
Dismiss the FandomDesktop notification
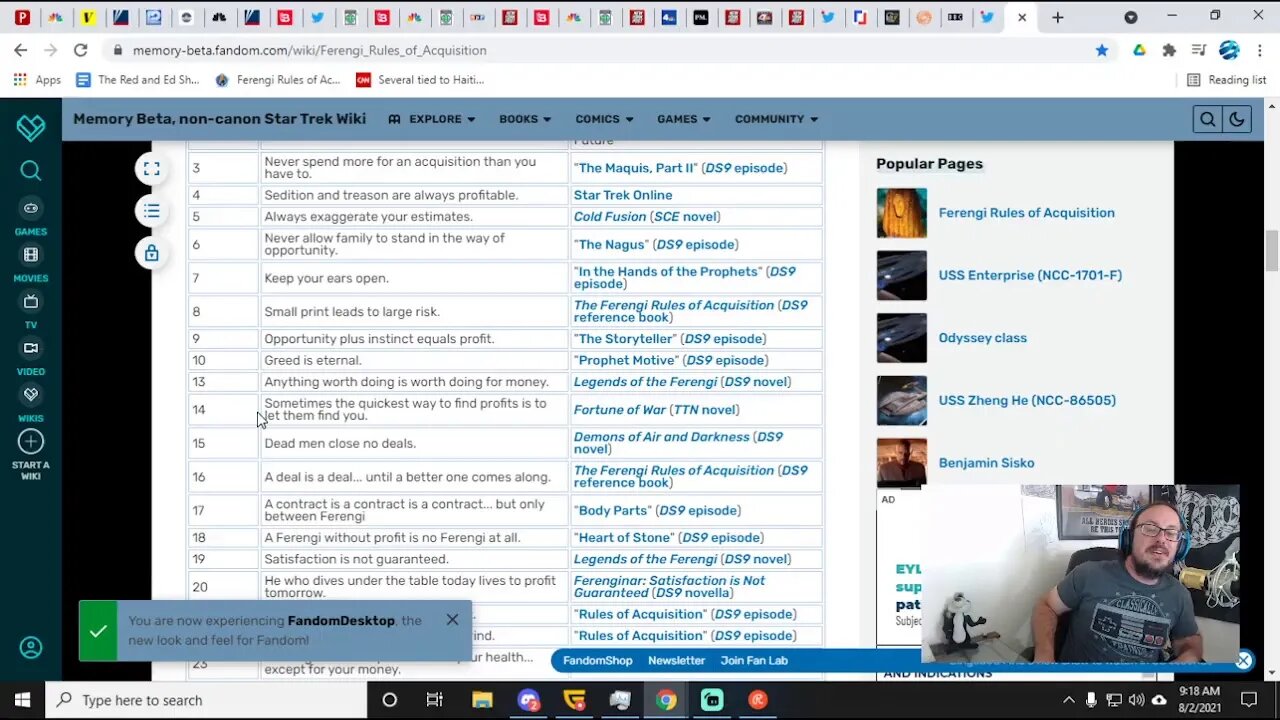[452, 620]
